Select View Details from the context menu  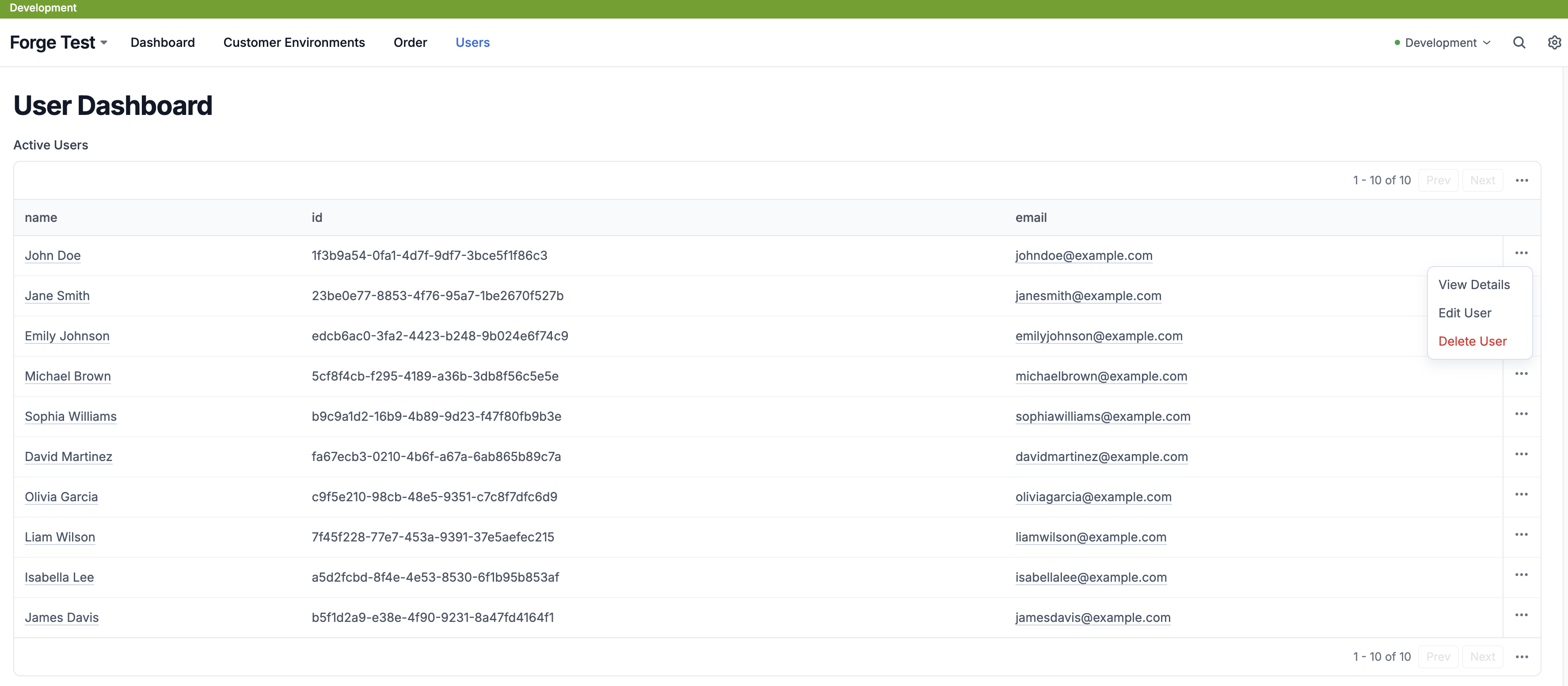[x=1474, y=284]
